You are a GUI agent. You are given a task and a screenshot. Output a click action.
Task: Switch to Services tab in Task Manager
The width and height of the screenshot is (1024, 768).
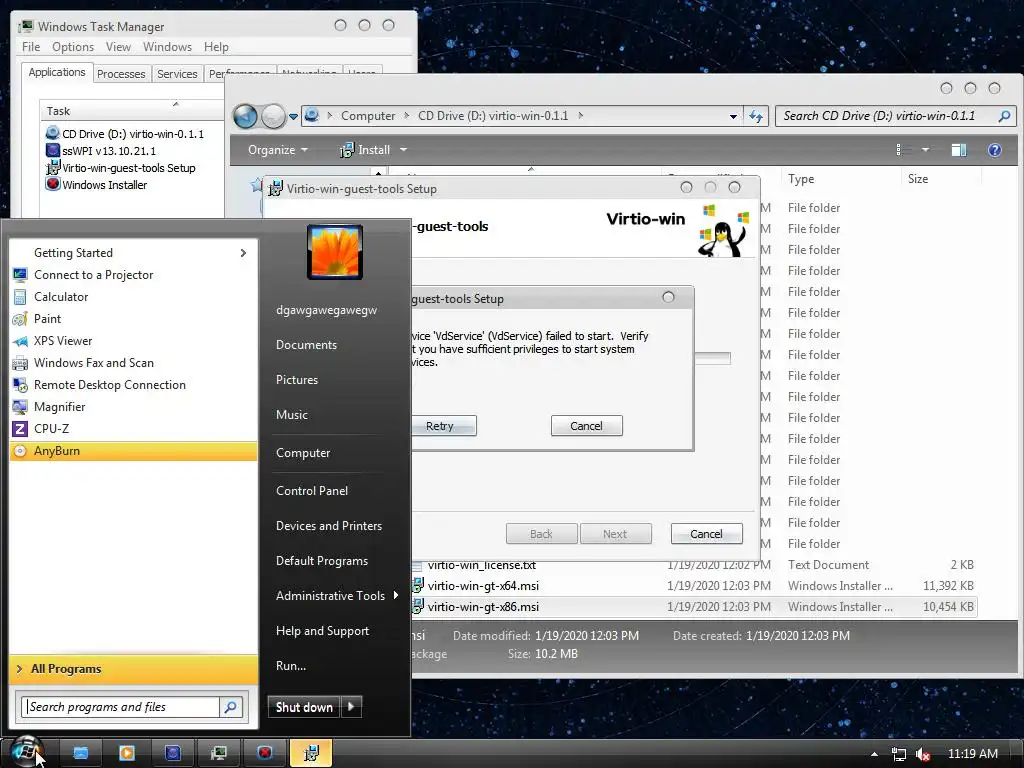click(x=177, y=74)
